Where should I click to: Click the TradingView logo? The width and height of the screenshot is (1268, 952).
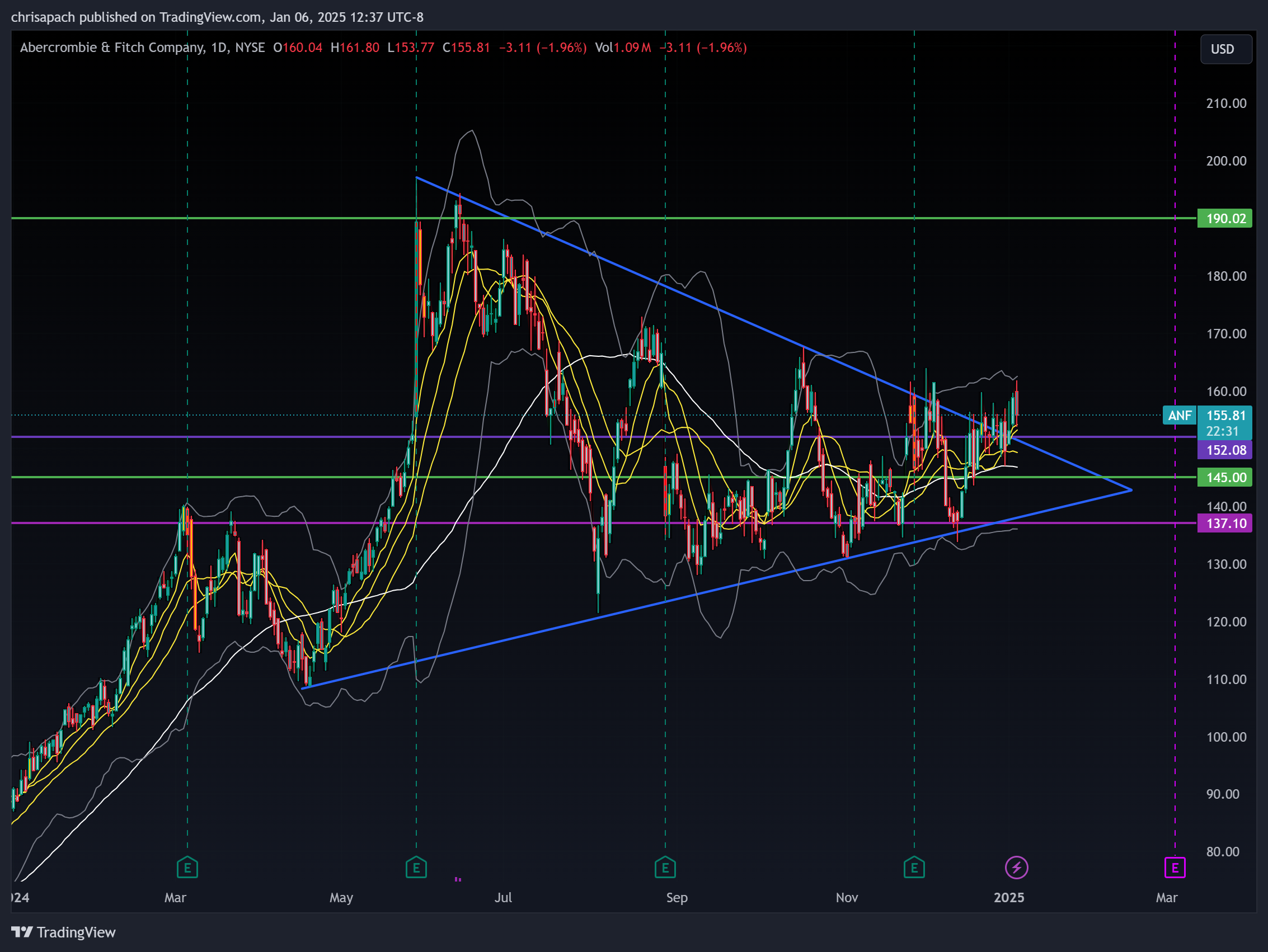pos(64,932)
